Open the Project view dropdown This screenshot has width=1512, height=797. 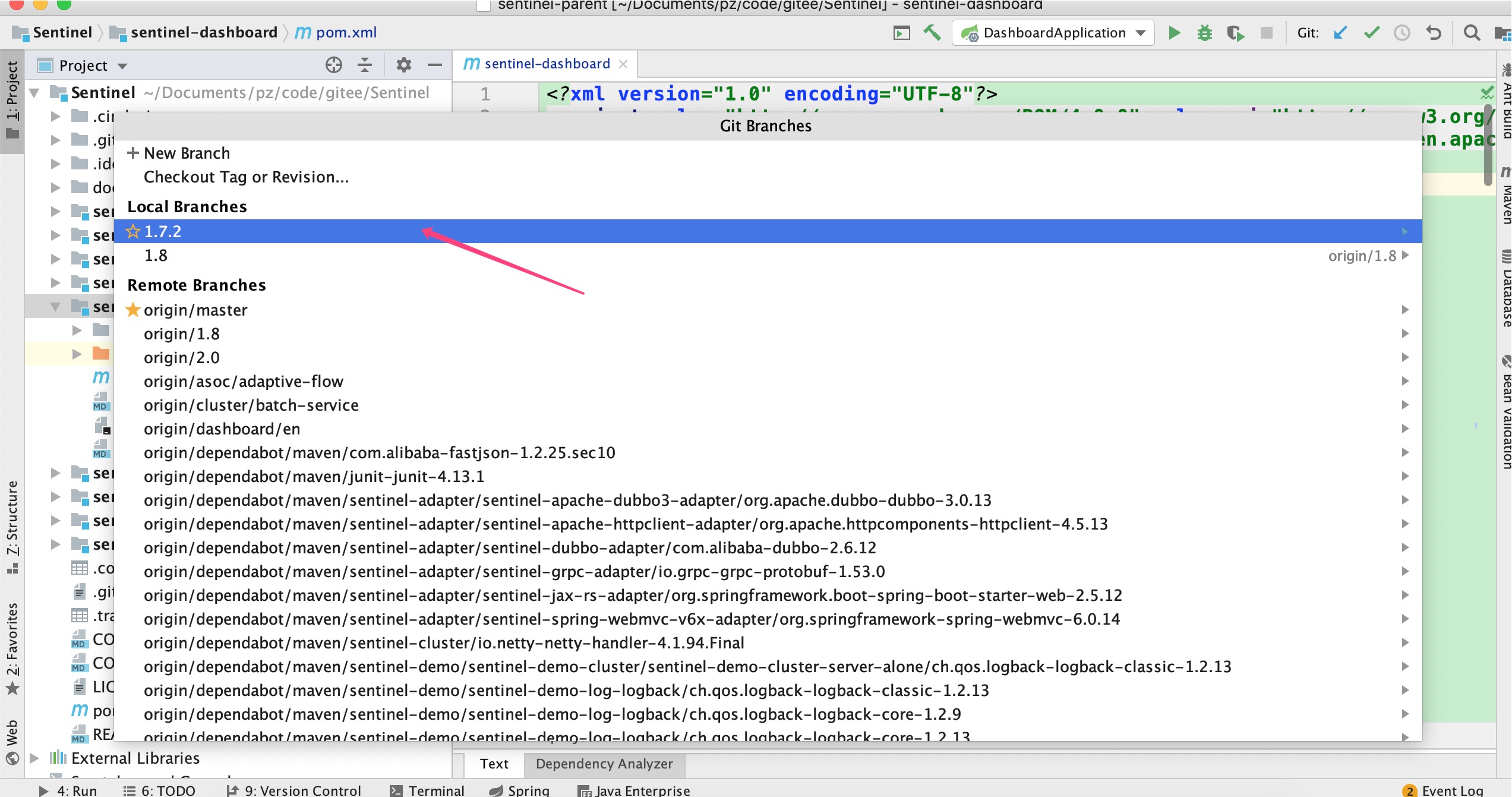coord(122,66)
